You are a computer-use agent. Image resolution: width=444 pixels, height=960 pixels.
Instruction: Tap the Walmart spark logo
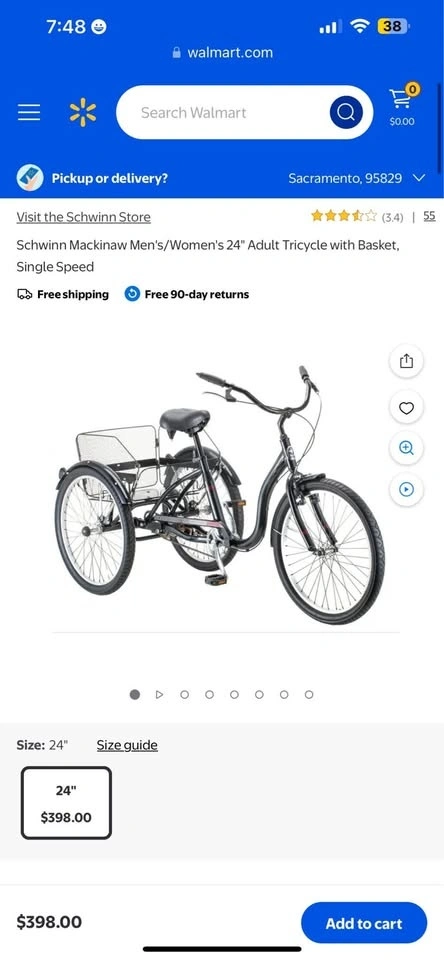[x=83, y=113]
